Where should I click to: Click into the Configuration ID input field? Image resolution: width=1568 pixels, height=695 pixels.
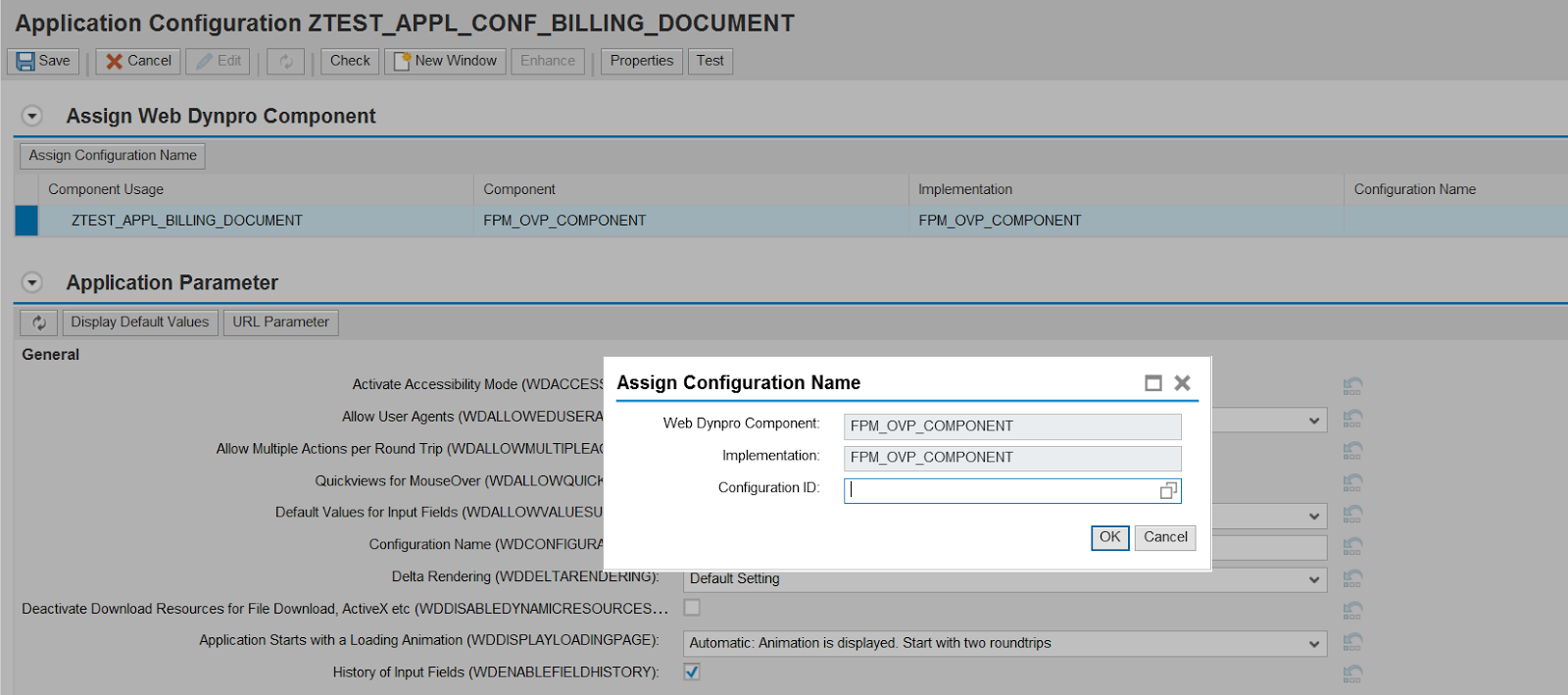click(x=1000, y=490)
